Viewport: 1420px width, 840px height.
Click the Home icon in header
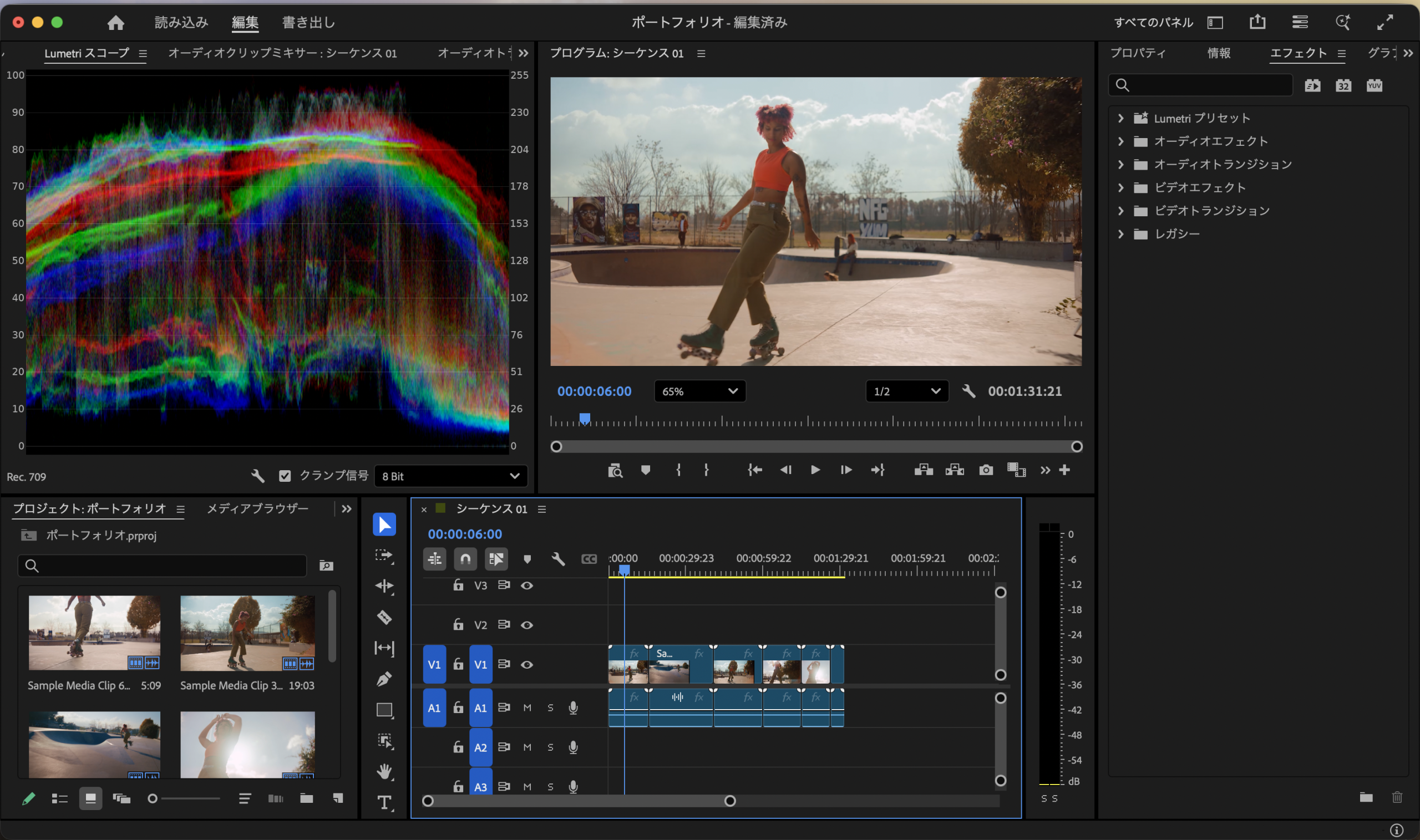click(115, 22)
